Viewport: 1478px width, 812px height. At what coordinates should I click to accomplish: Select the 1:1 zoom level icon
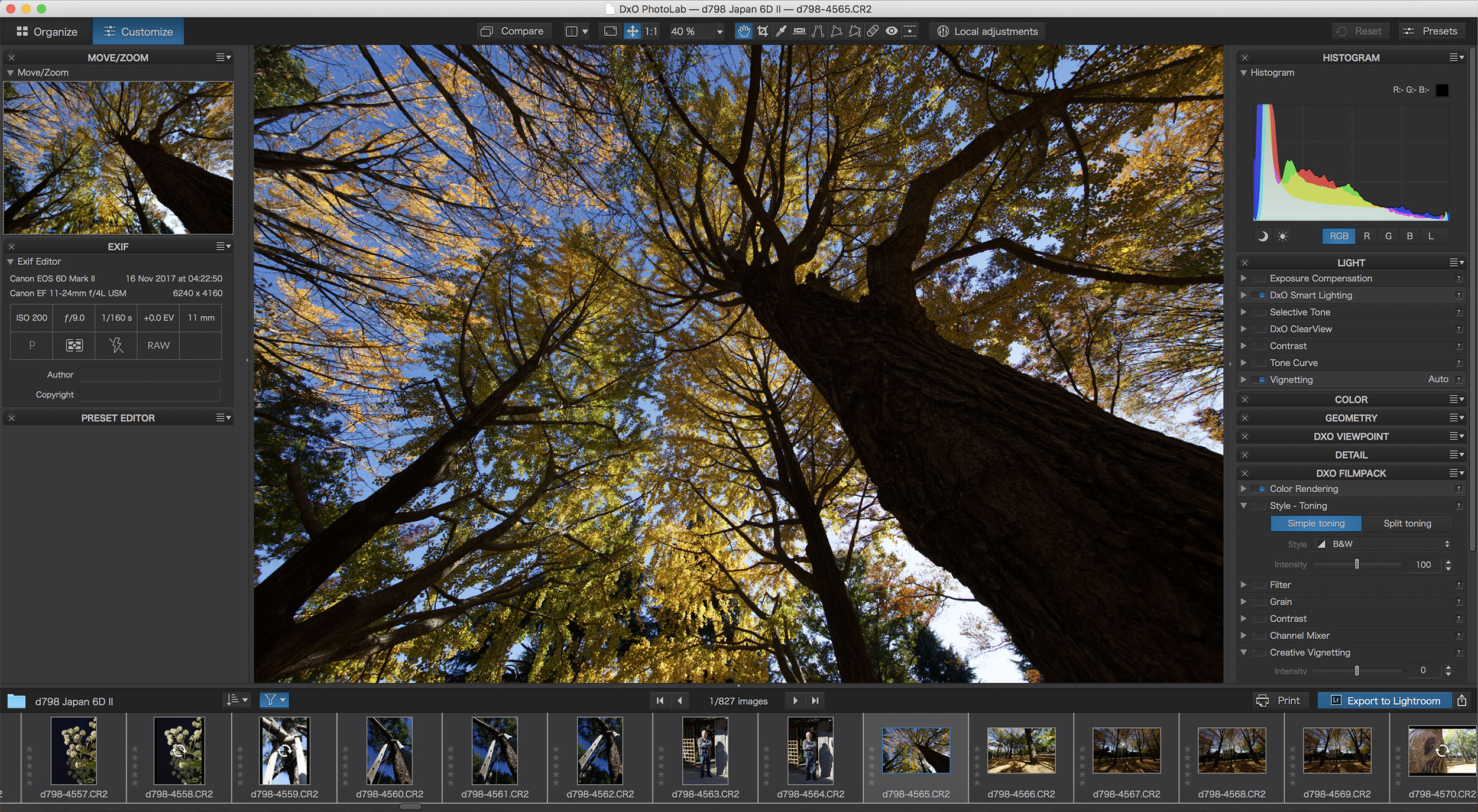pos(652,31)
